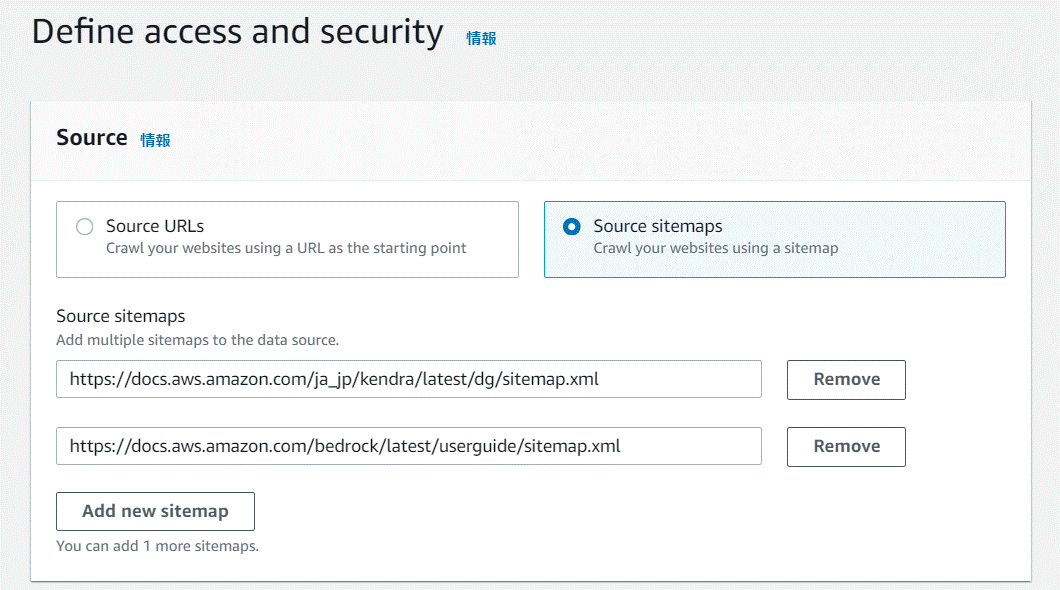Click the bedrock sitemap URL input field

click(x=408, y=446)
